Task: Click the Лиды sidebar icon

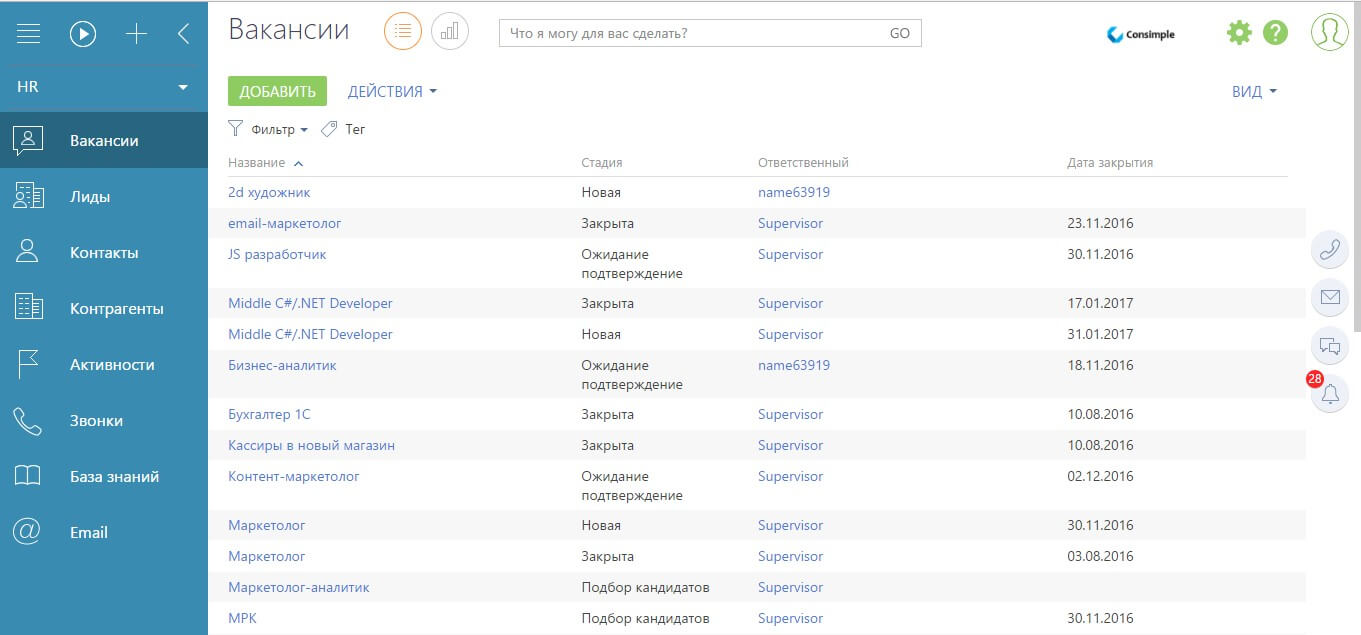Action: click(x=28, y=196)
